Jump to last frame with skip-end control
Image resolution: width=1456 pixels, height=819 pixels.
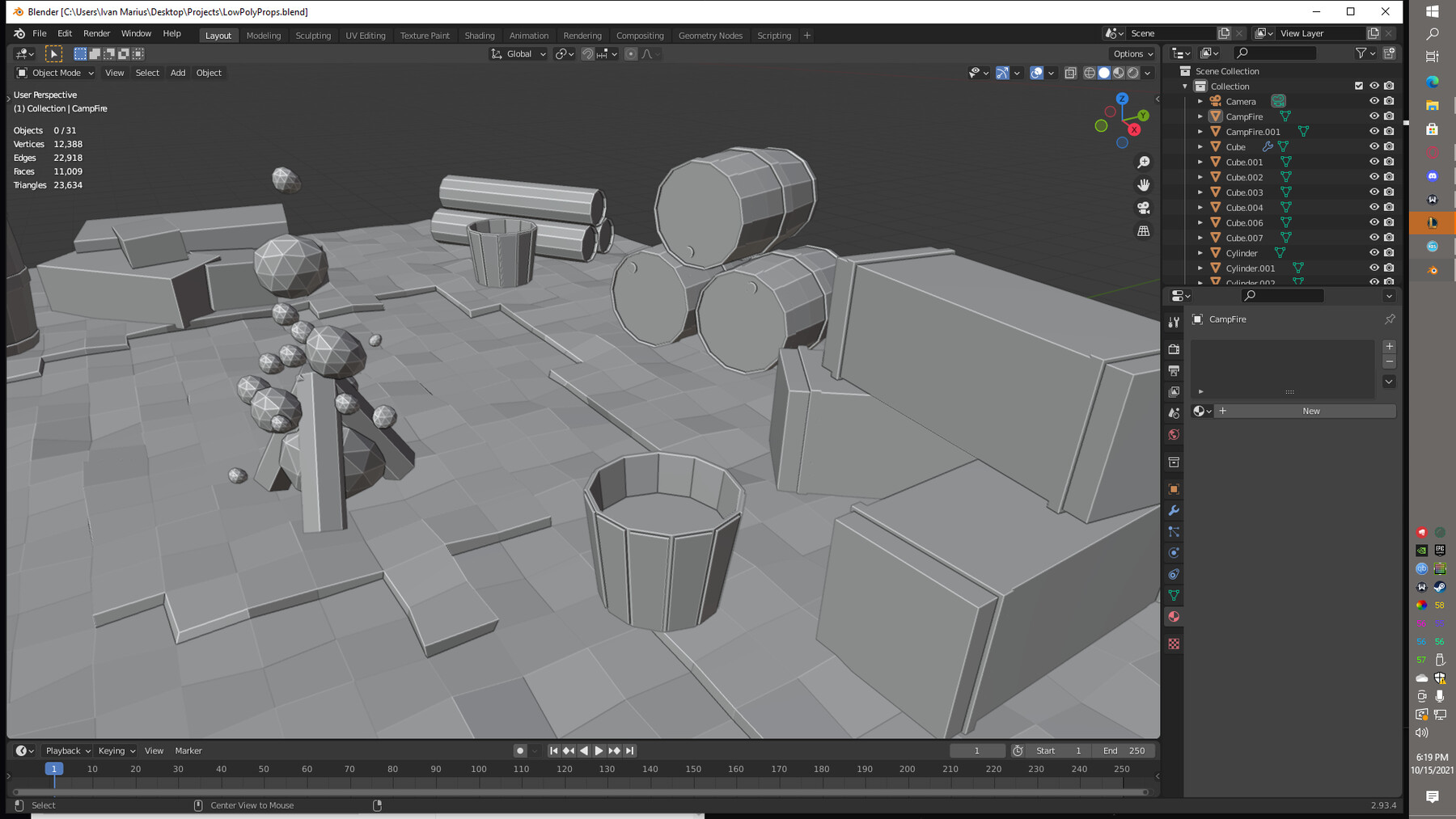point(630,750)
